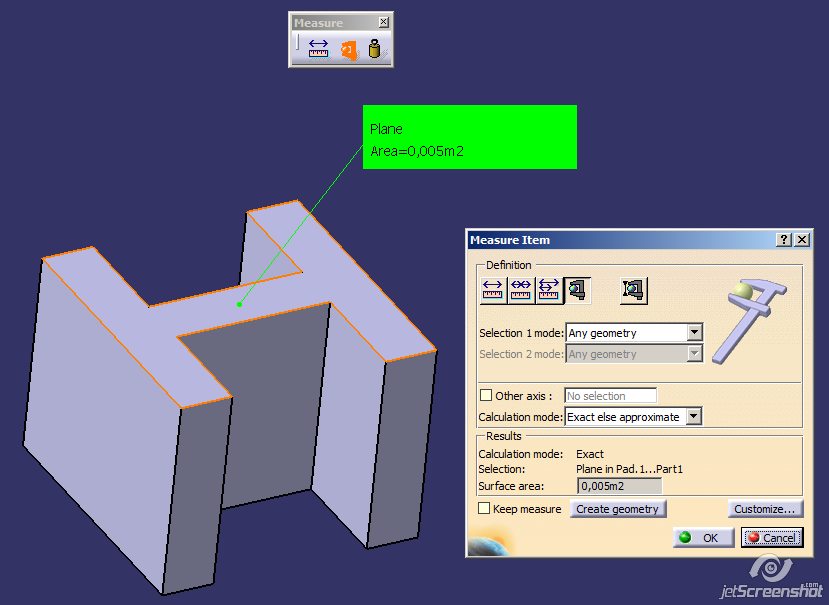Confirm with the OK button

point(703,538)
